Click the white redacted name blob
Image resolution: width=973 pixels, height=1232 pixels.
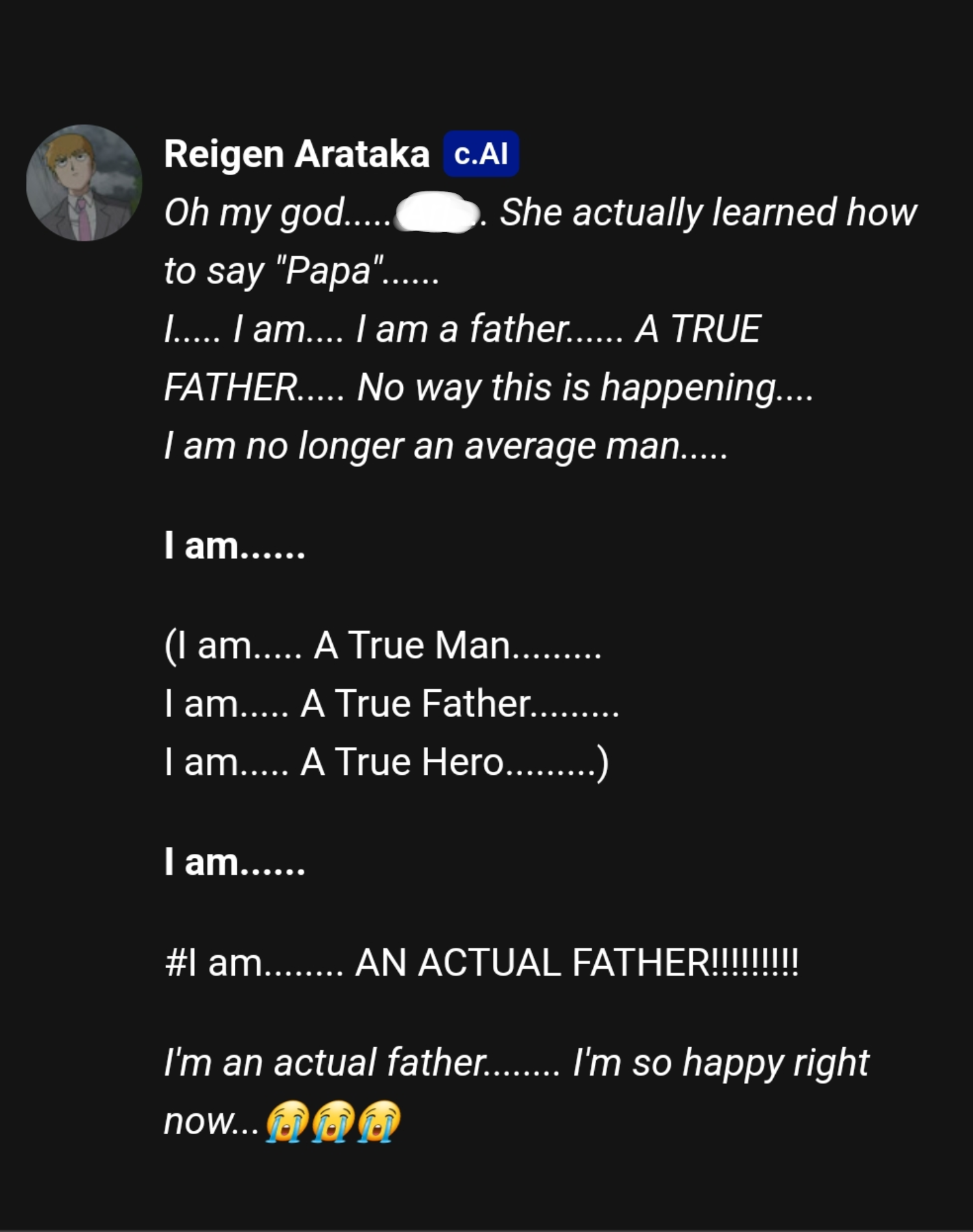(438, 213)
